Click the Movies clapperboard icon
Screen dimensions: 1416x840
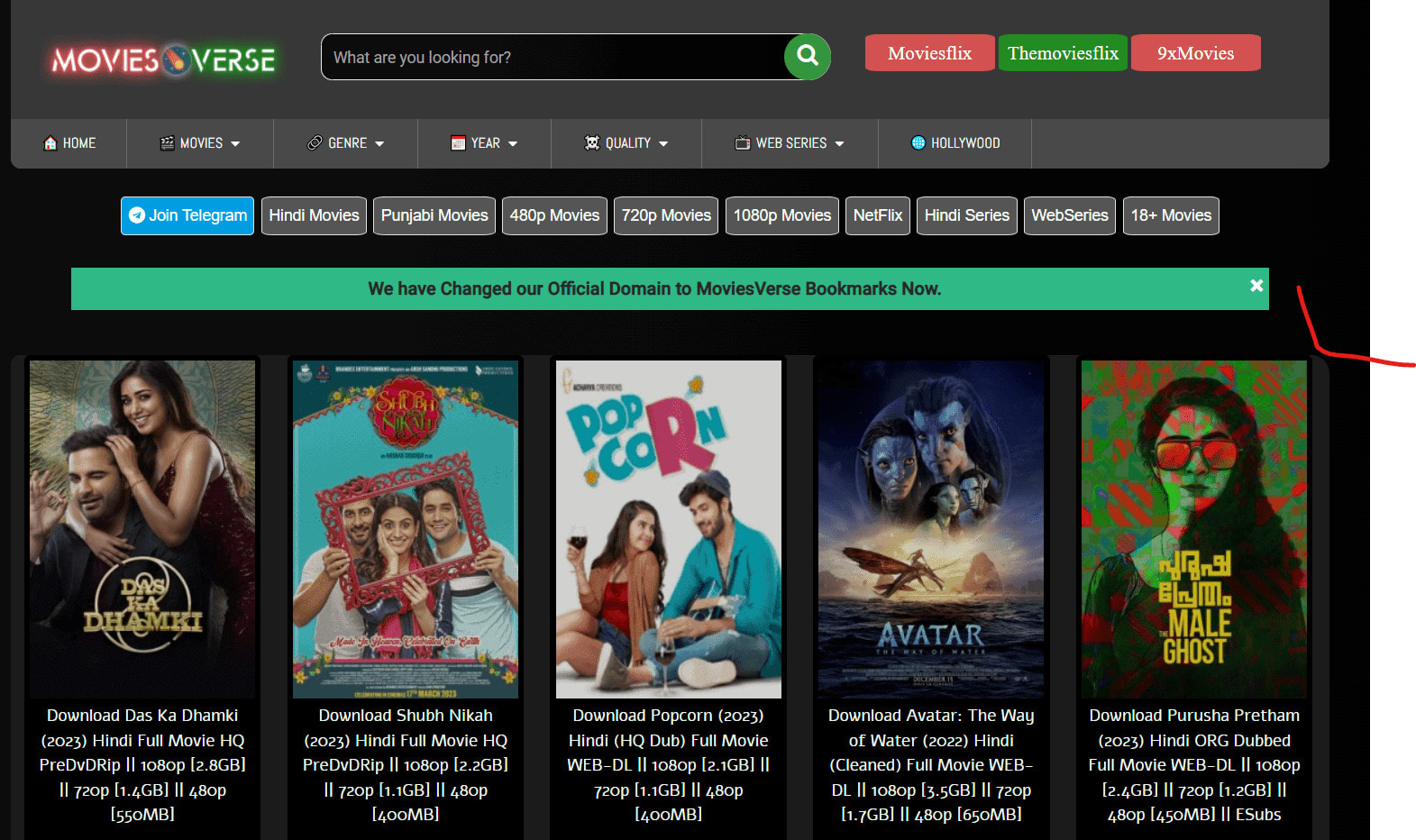point(168,143)
